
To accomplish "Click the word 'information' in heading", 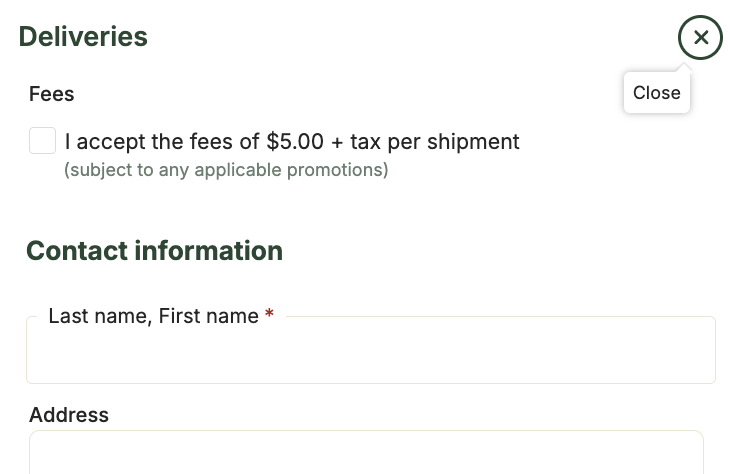I will pos(209,251).
